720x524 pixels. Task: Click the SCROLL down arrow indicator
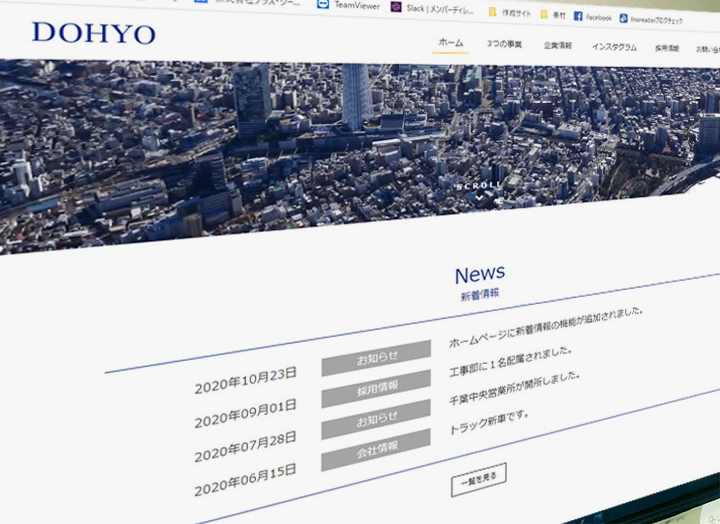[479, 197]
